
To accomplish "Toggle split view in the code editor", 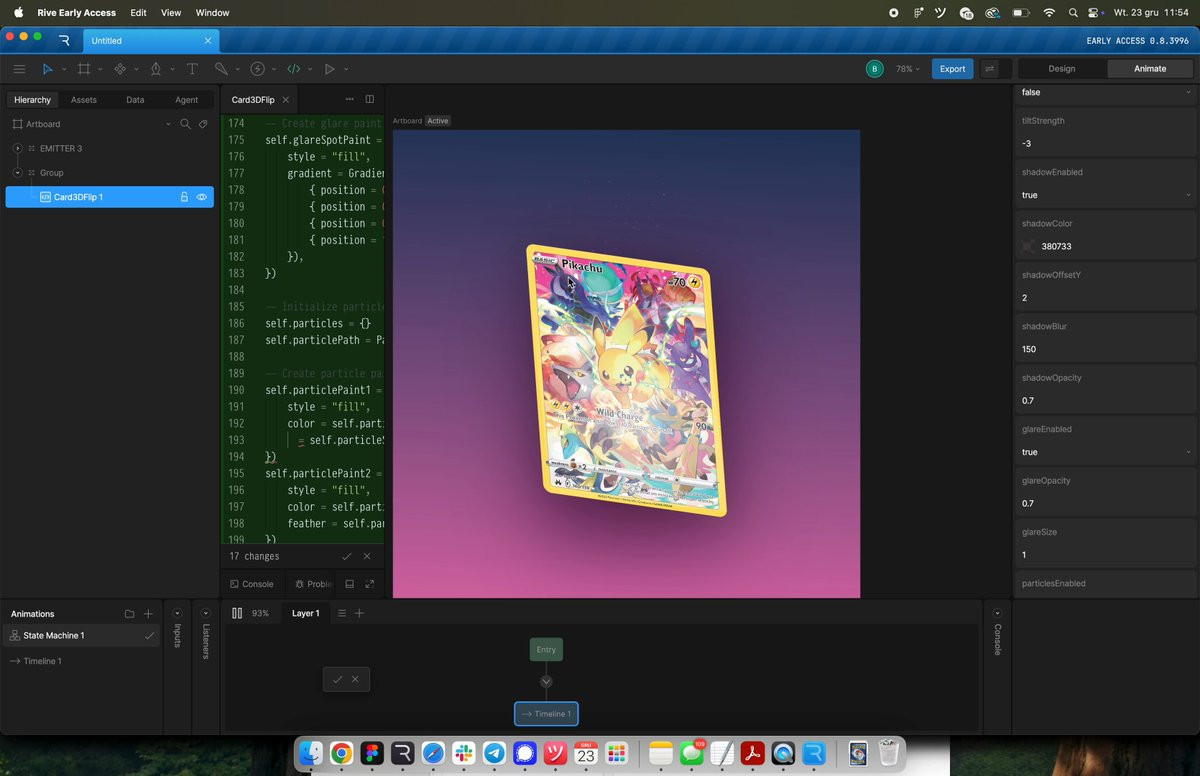I will [x=370, y=100].
